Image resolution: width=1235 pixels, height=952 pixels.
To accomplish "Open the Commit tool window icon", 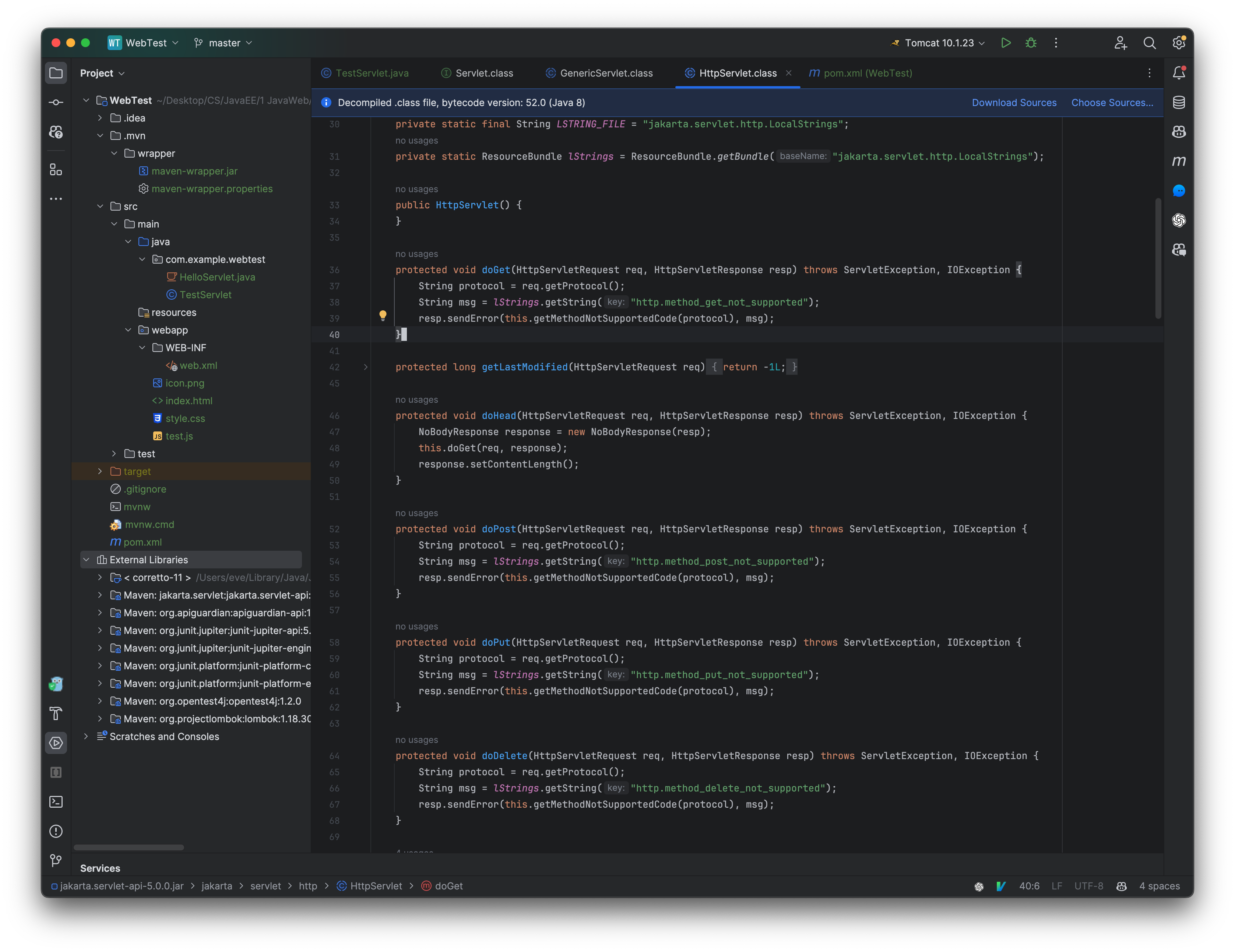I will 56,102.
